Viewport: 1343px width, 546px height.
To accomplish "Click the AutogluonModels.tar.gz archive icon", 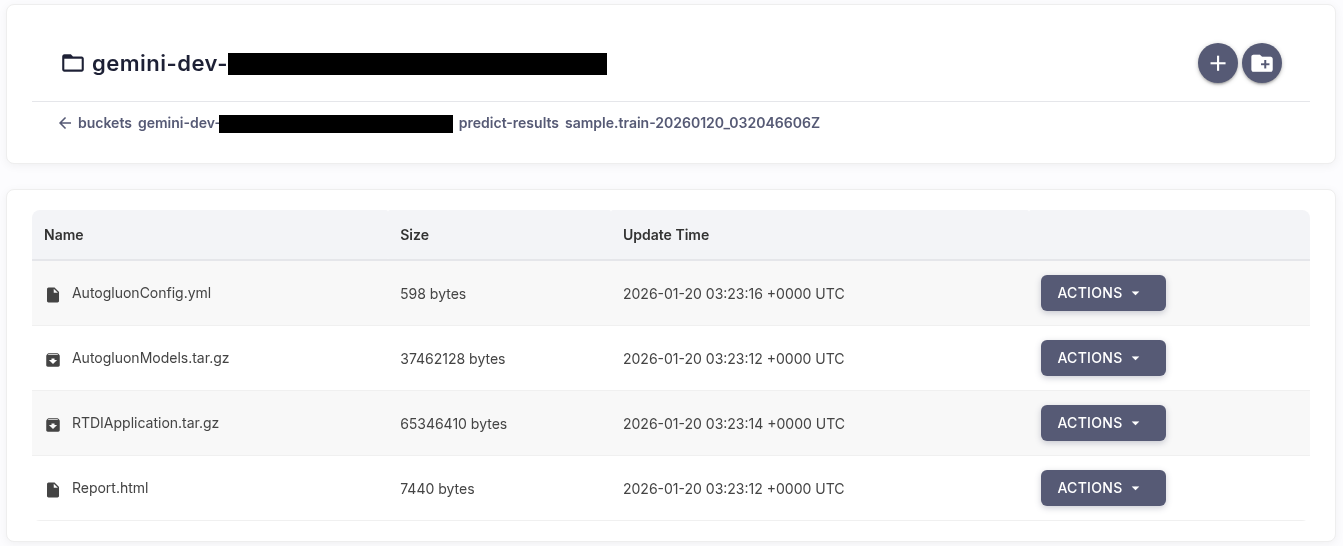I will point(53,359).
